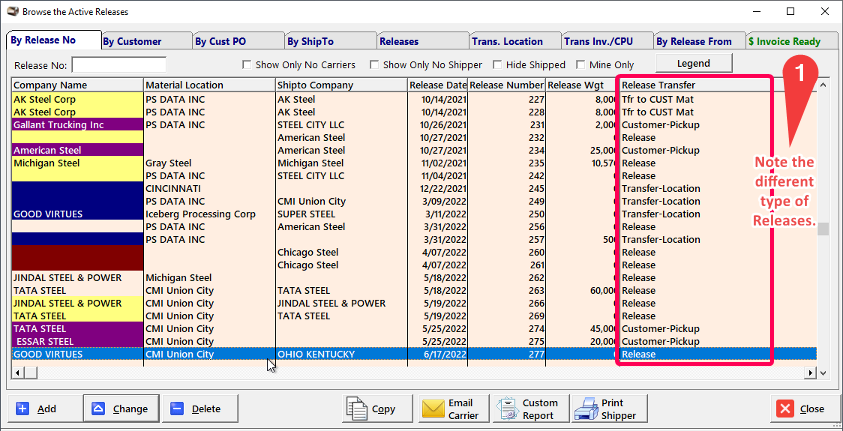Open the By ShipTo tab
This screenshot has width=843, height=431.
(x=331, y=41)
